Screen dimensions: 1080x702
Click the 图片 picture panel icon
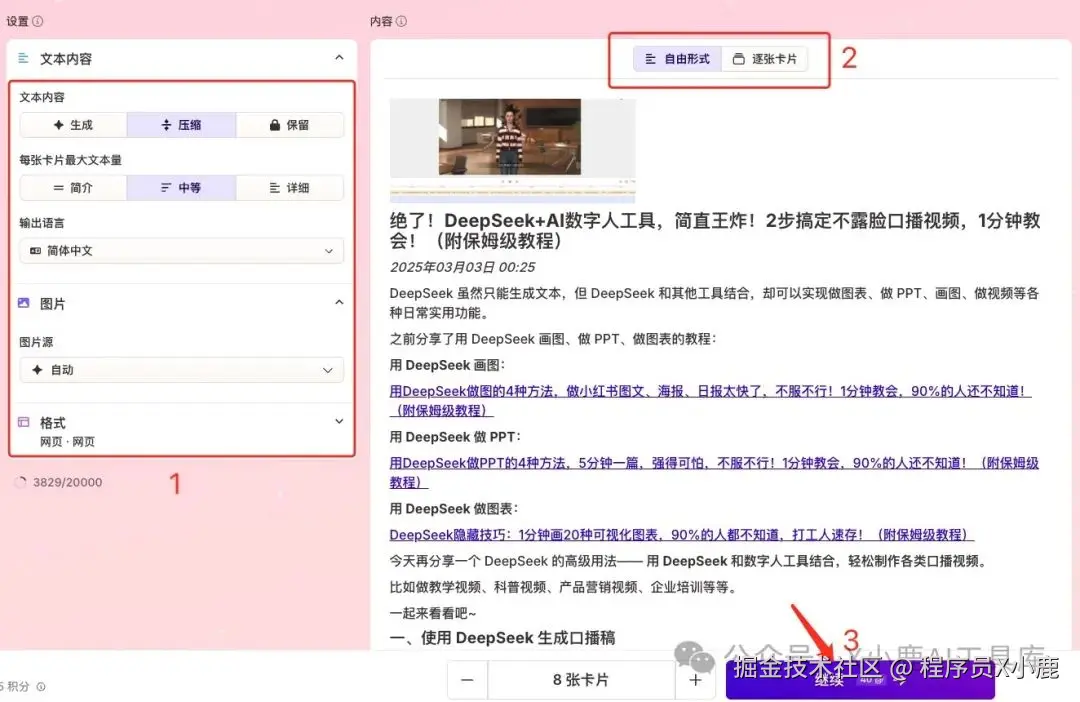25,303
